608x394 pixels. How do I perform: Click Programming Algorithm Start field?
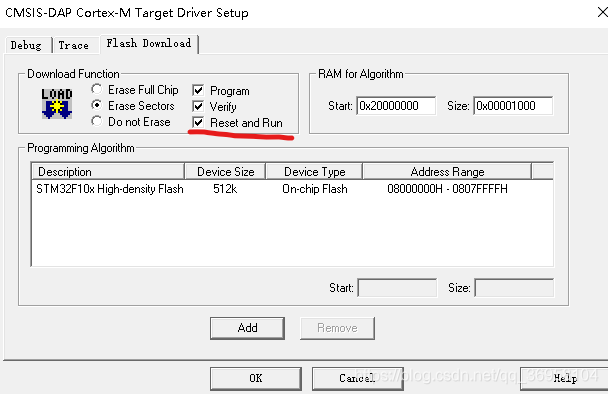pos(397,288)
